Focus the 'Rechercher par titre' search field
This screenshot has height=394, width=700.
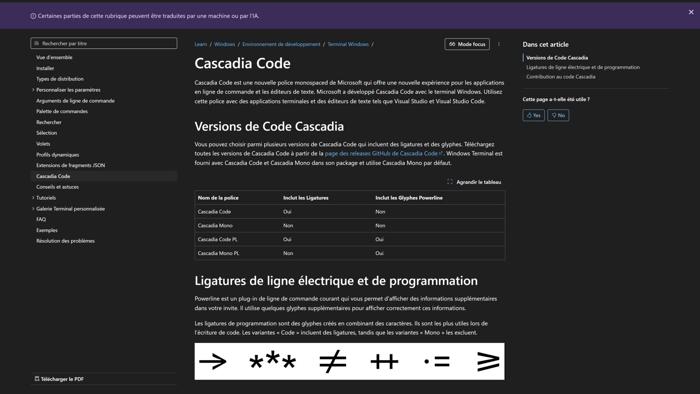[104, 43]
